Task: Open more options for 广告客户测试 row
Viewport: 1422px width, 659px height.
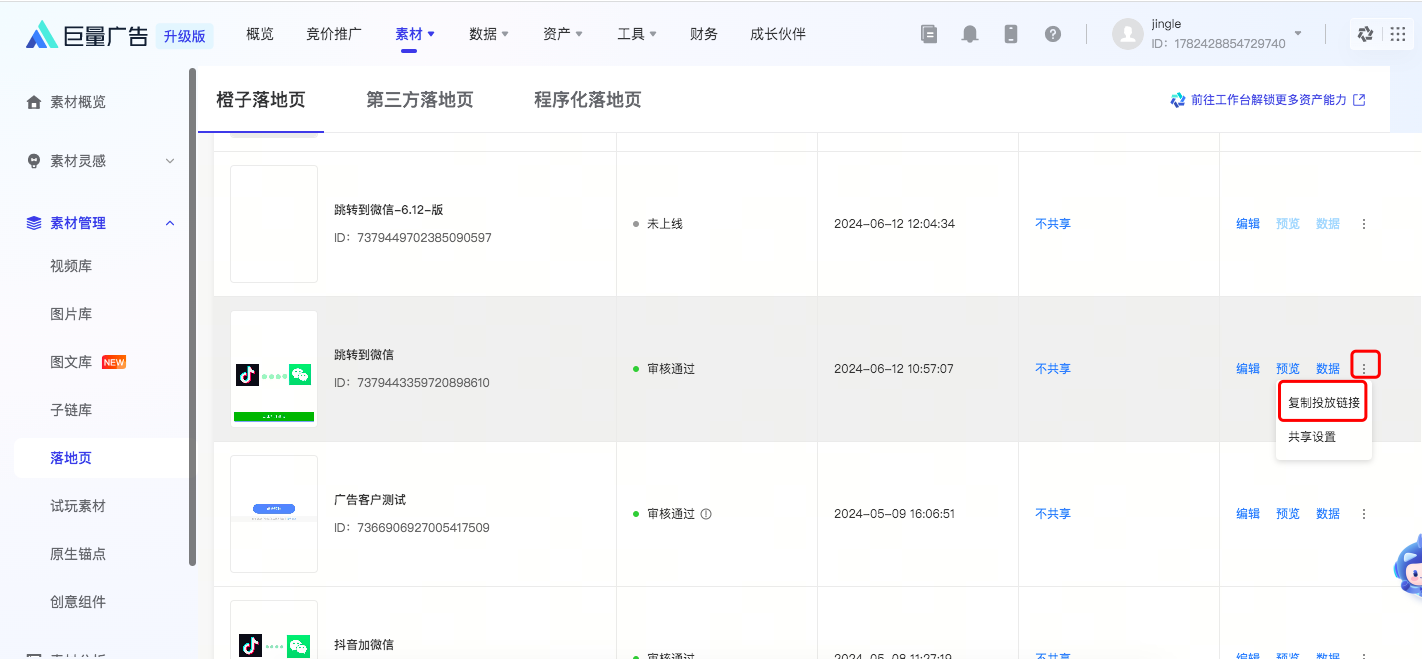Action: [x=1364, y=514]
